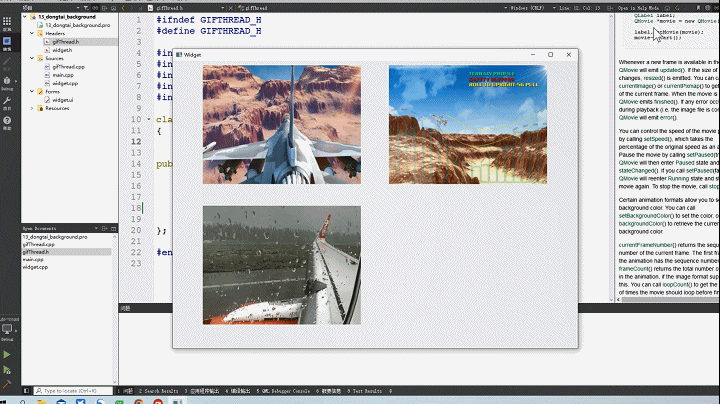Viewport: 720px width, 404px height.
Task: Collapse the Headers folder
Action: (x=32, y=33)
